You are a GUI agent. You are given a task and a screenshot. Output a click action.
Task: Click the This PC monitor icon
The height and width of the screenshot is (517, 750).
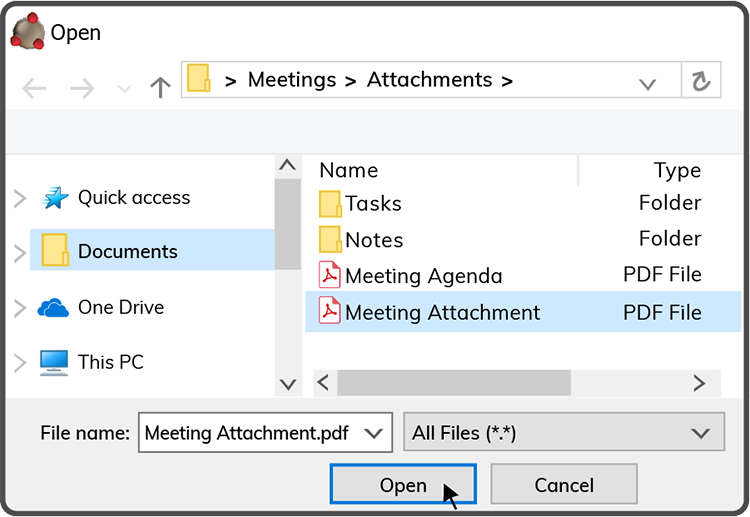pyautogui.click(x=54, y=362)
